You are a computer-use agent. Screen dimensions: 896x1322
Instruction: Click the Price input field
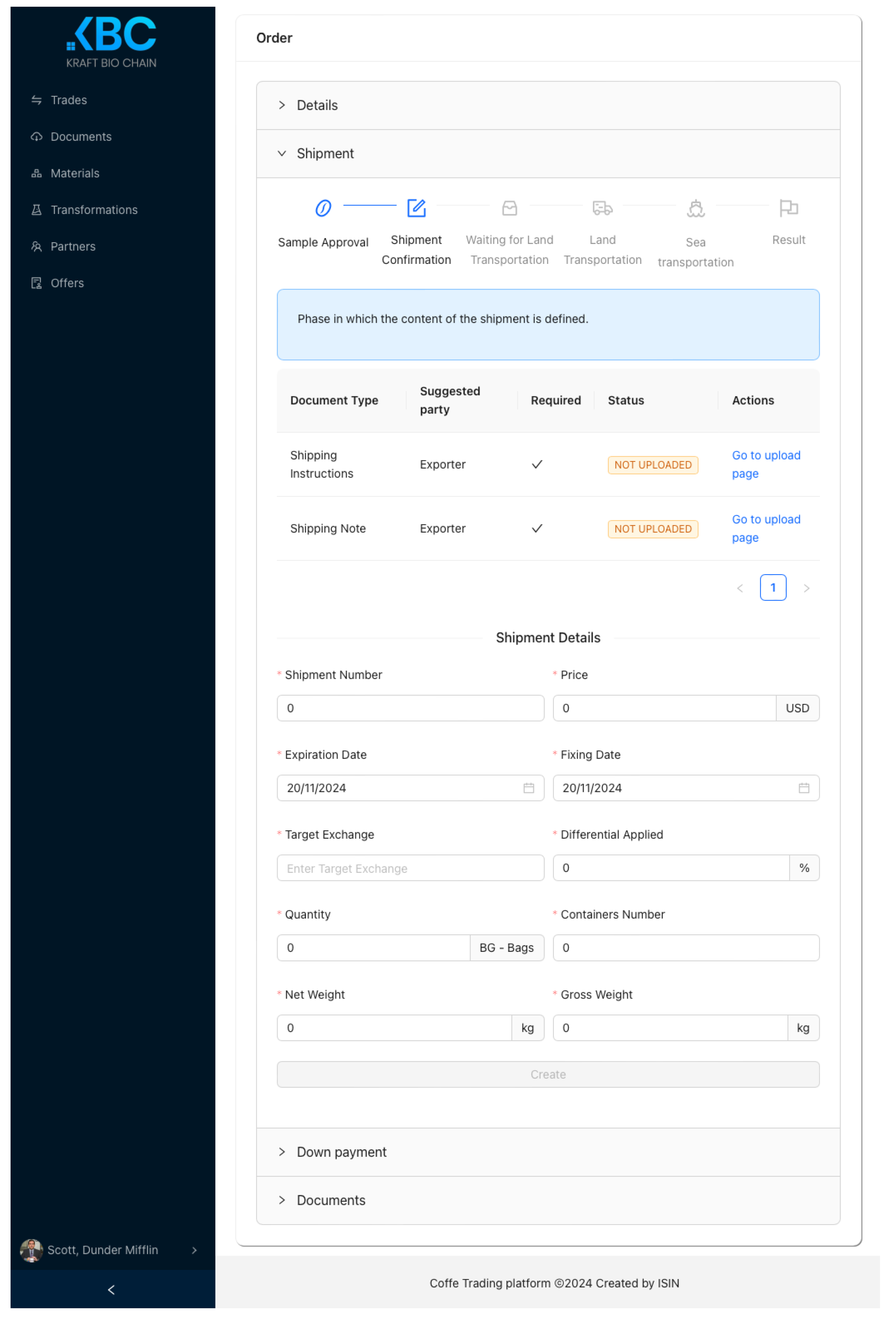pos(664,708)
